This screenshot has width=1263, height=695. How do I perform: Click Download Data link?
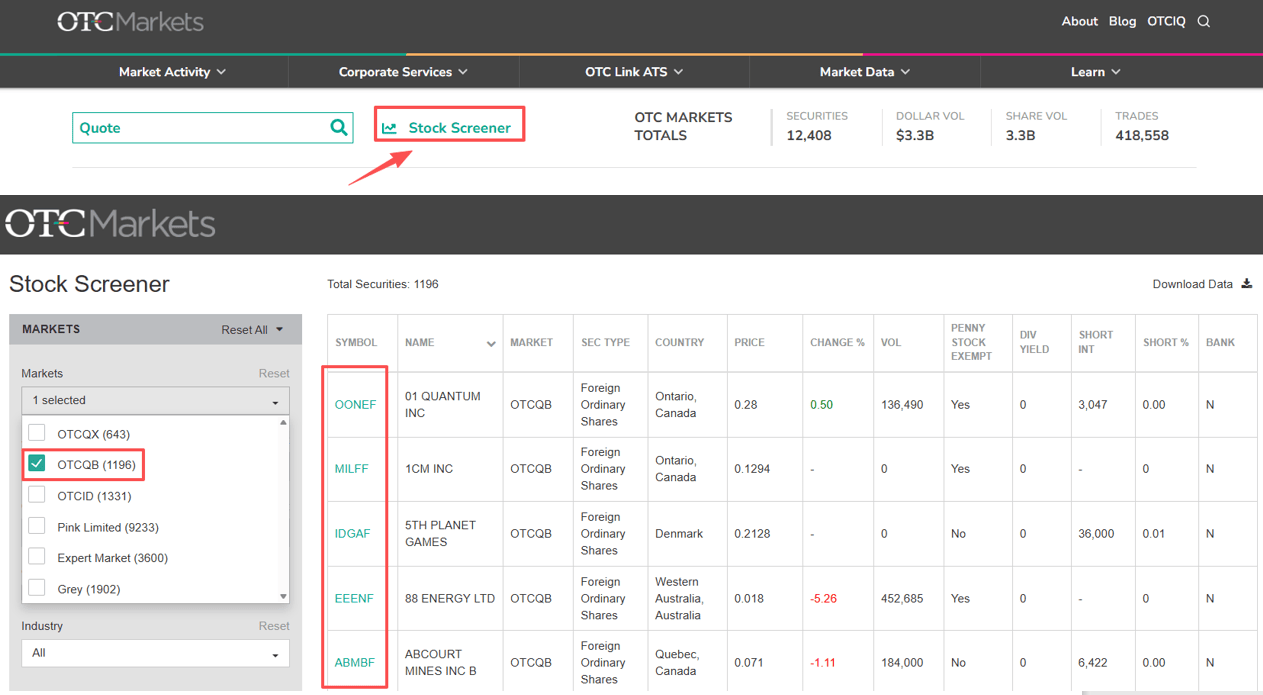point(1192,284)
